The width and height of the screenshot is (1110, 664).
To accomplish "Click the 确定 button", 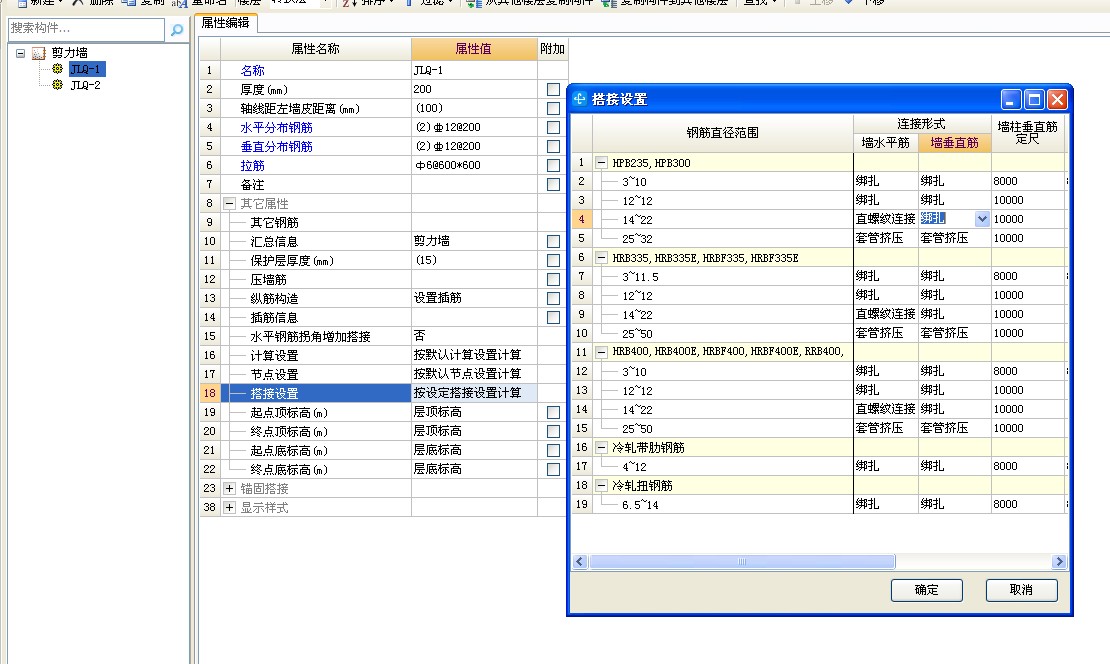I will tap(927, 590).
